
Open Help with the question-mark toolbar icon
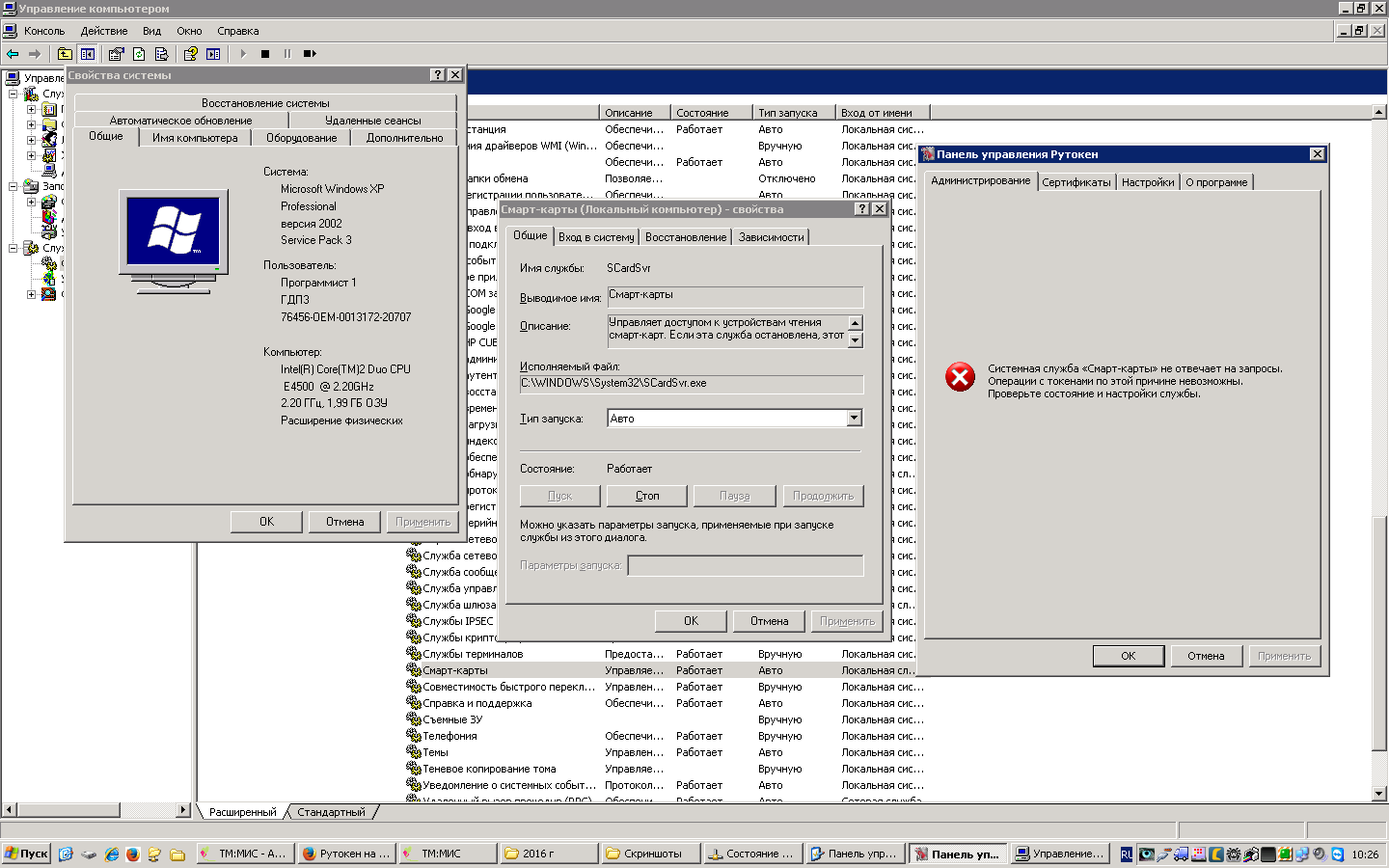point(191,54)
